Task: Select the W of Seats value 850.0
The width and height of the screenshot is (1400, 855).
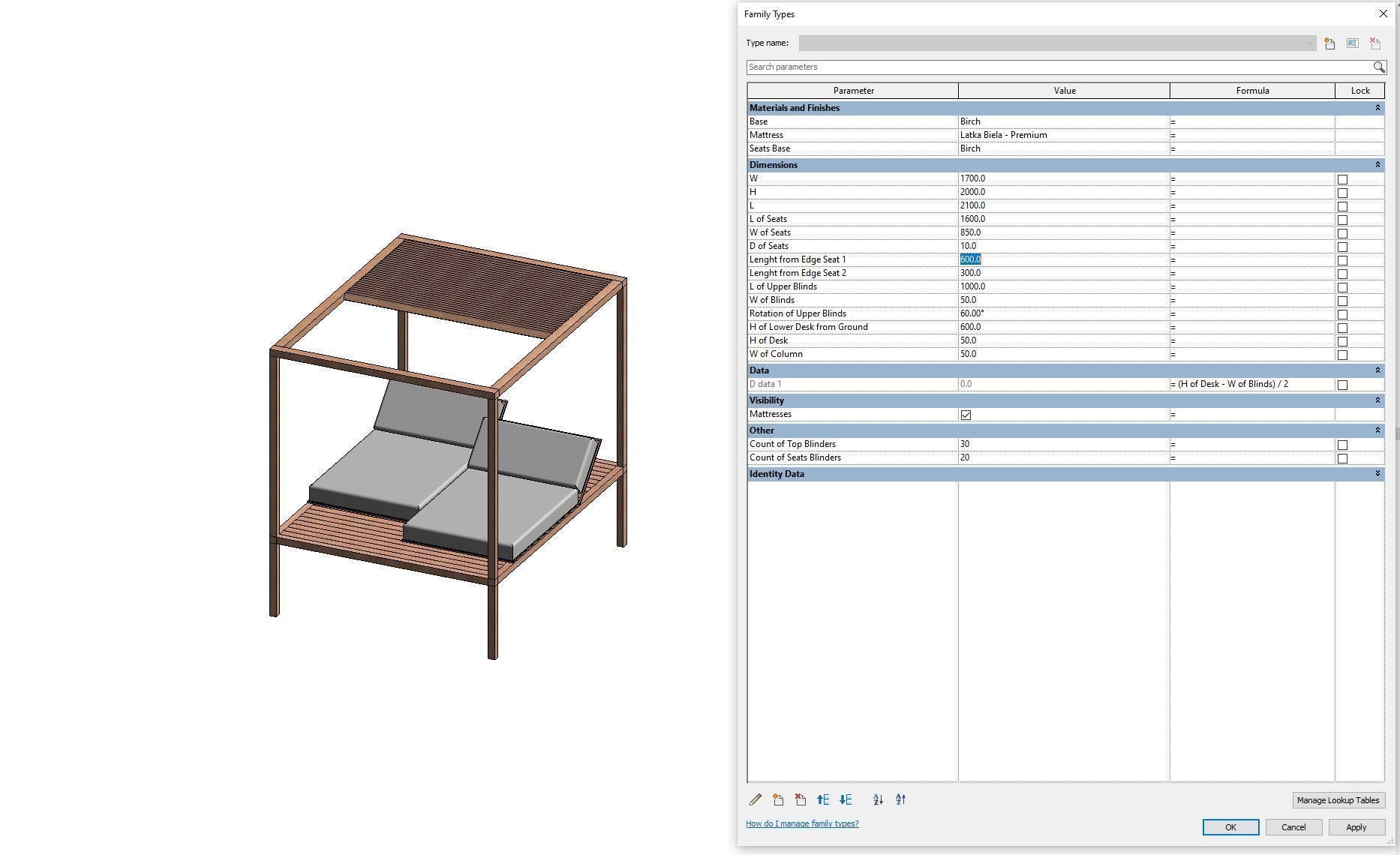Action: 1064,232
